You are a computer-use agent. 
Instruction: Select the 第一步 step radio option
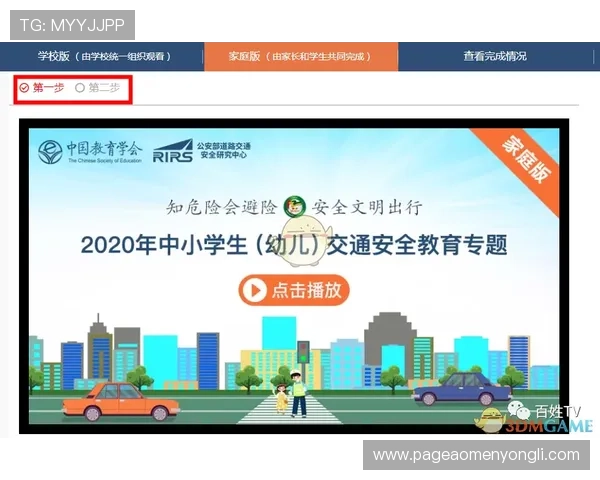click(42, 88)
